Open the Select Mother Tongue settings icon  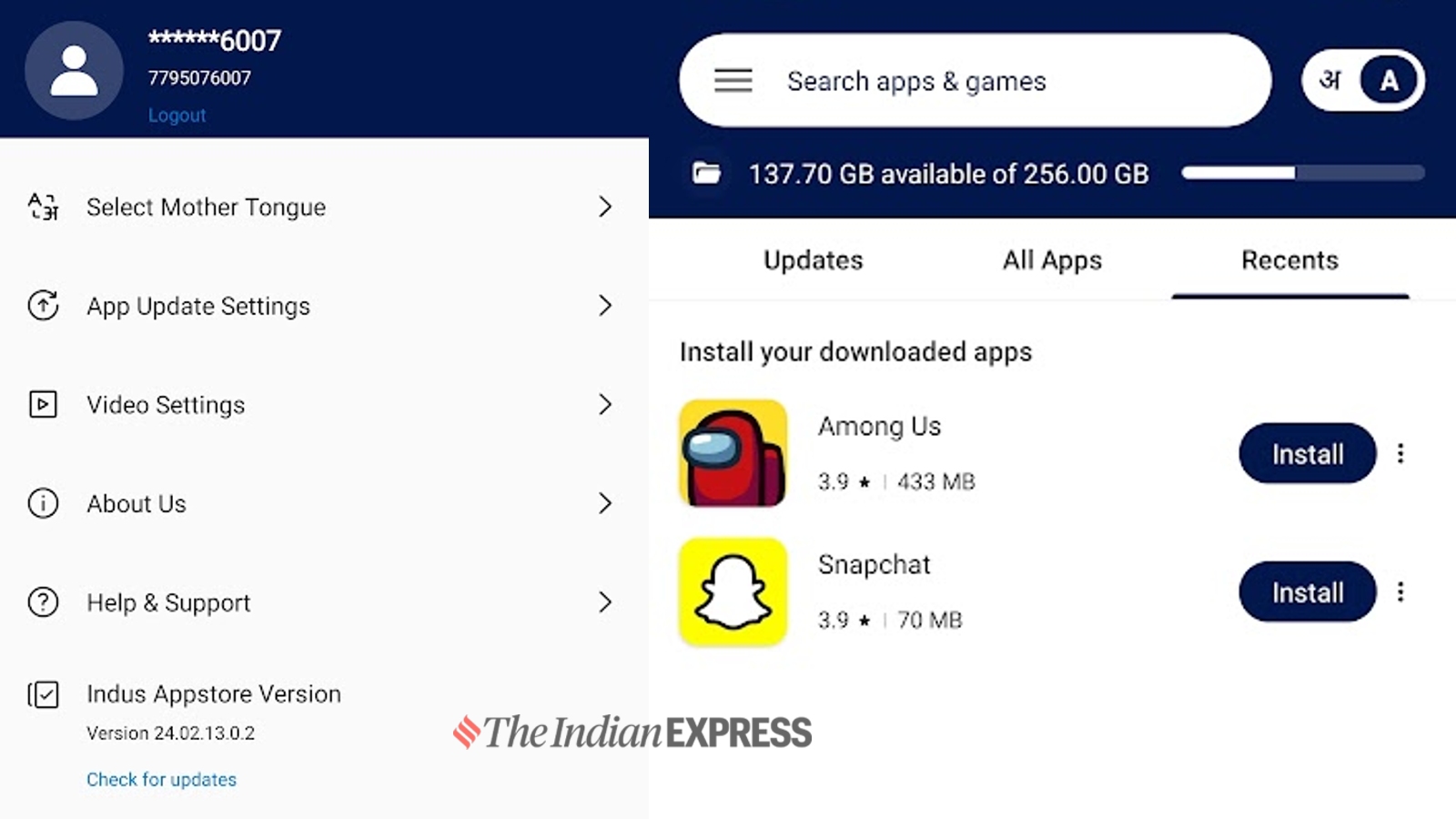coord(42,207)
